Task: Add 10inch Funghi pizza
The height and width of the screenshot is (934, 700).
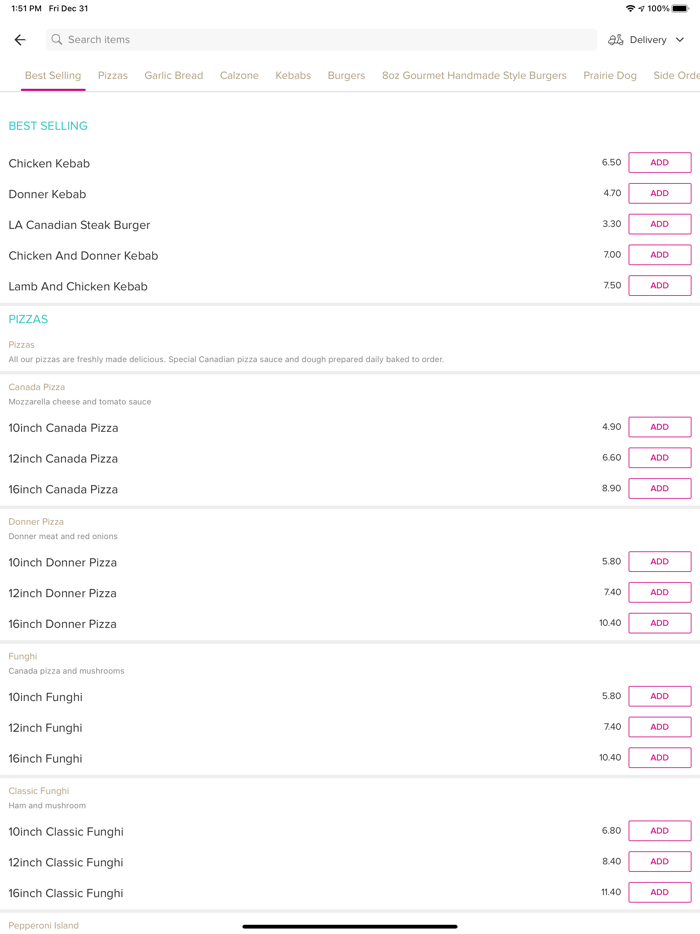Action: click(659, 696)
